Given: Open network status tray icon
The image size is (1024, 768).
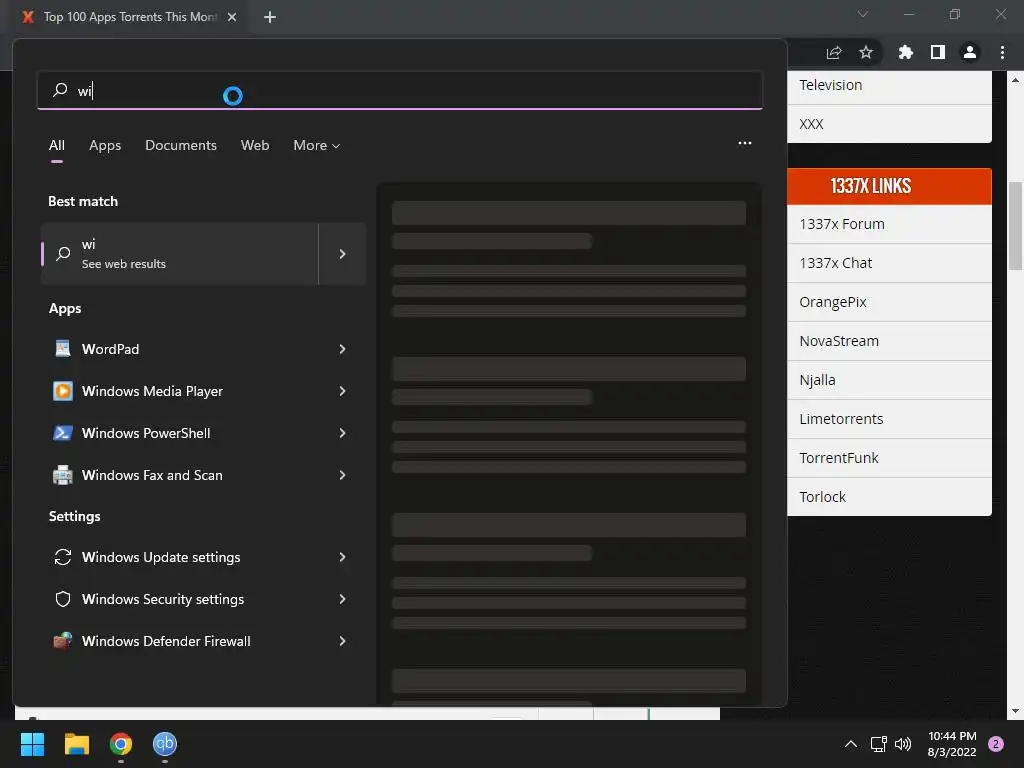Looking at the screenshot, I should point(878,744).
